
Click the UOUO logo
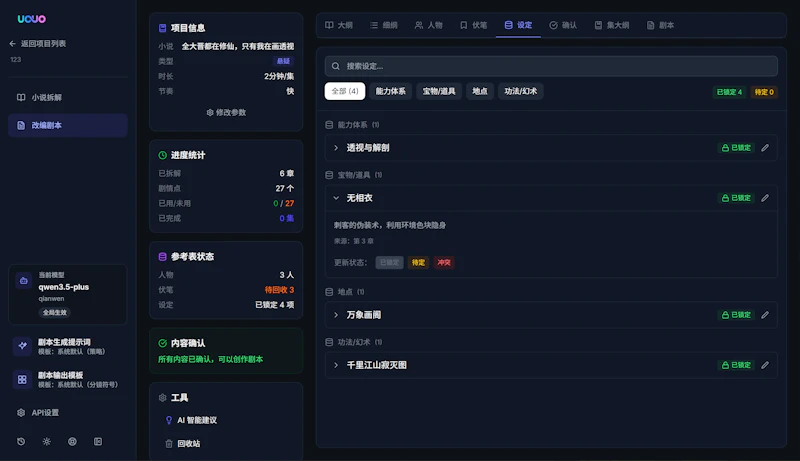(x=32, y=19)
